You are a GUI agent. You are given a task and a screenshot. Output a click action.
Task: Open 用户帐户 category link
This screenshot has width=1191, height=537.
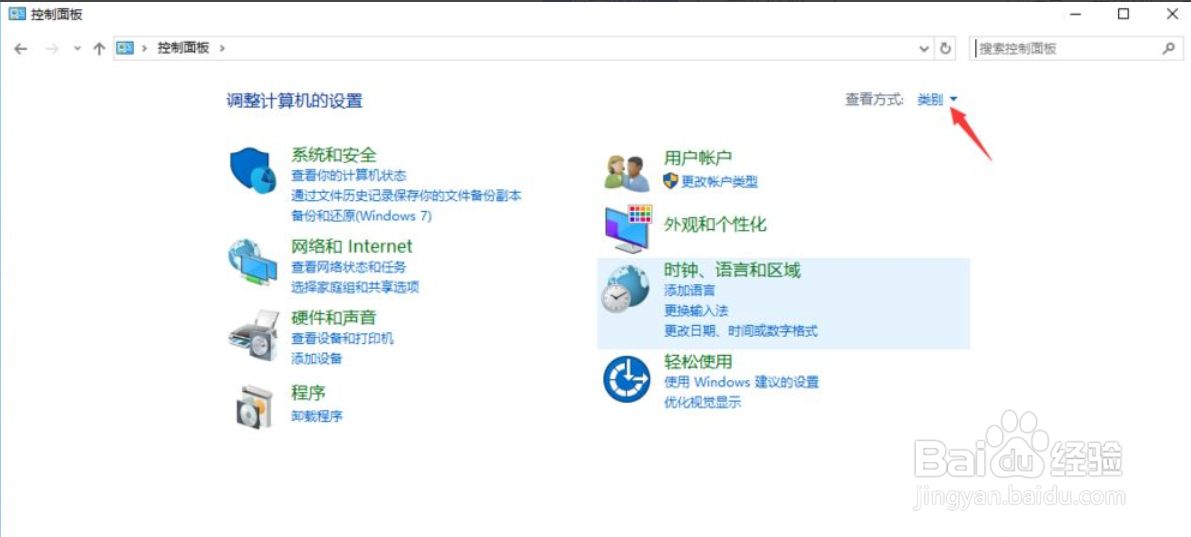(x=697, y=158)
